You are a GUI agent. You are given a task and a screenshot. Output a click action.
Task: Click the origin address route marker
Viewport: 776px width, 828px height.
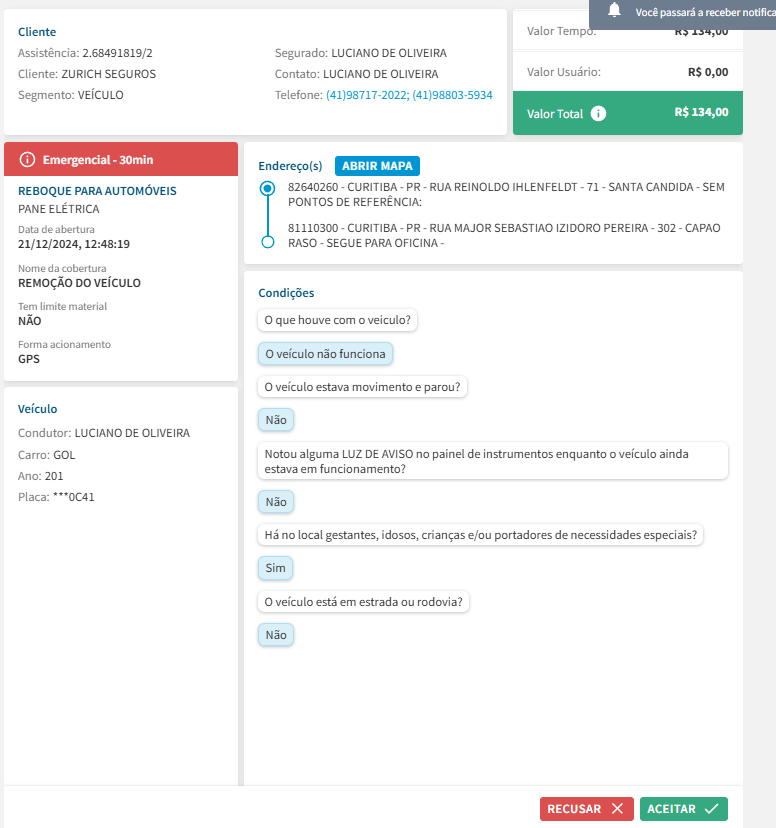click(267, 188)
